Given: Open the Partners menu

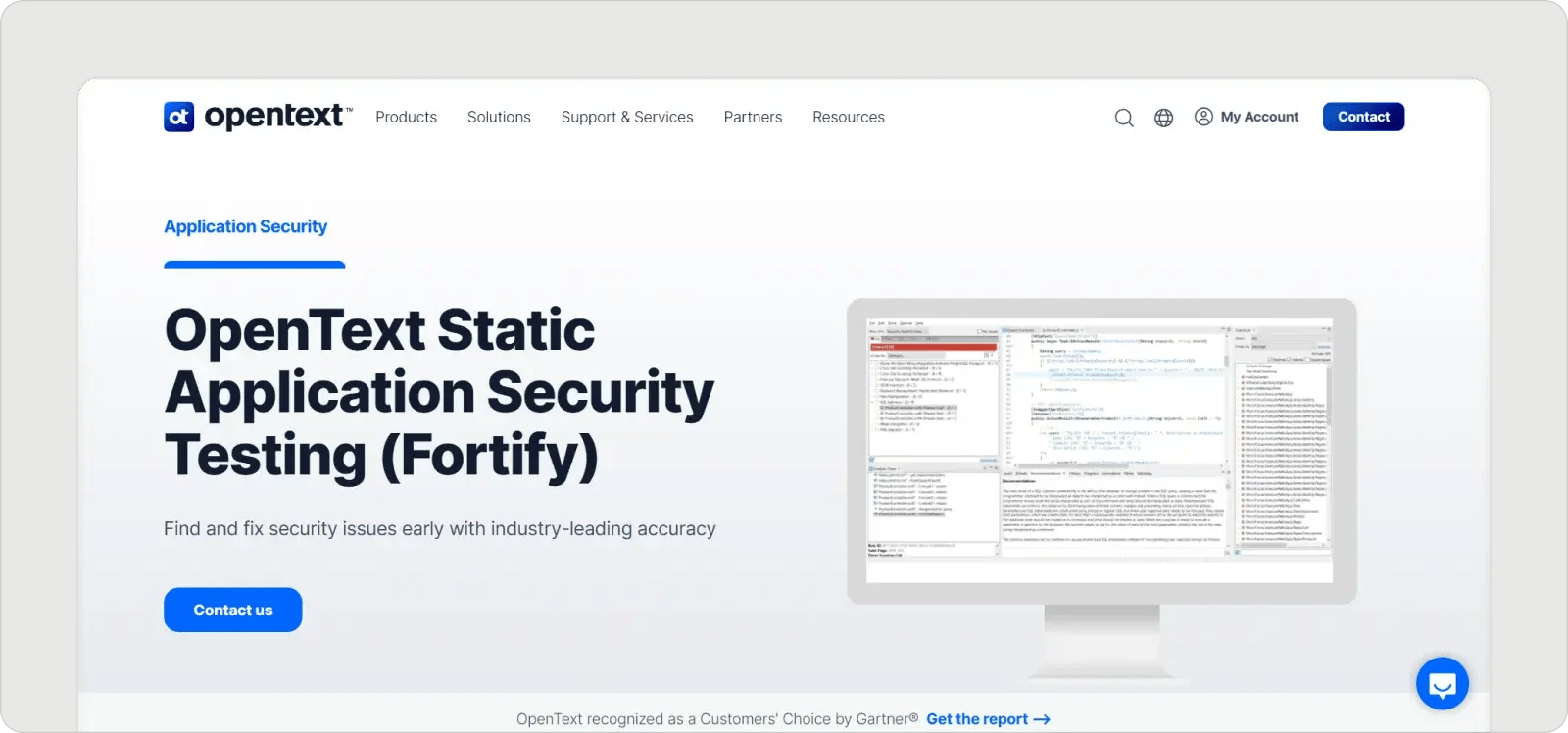Looking at the screenshot, I should pos(753,117).
